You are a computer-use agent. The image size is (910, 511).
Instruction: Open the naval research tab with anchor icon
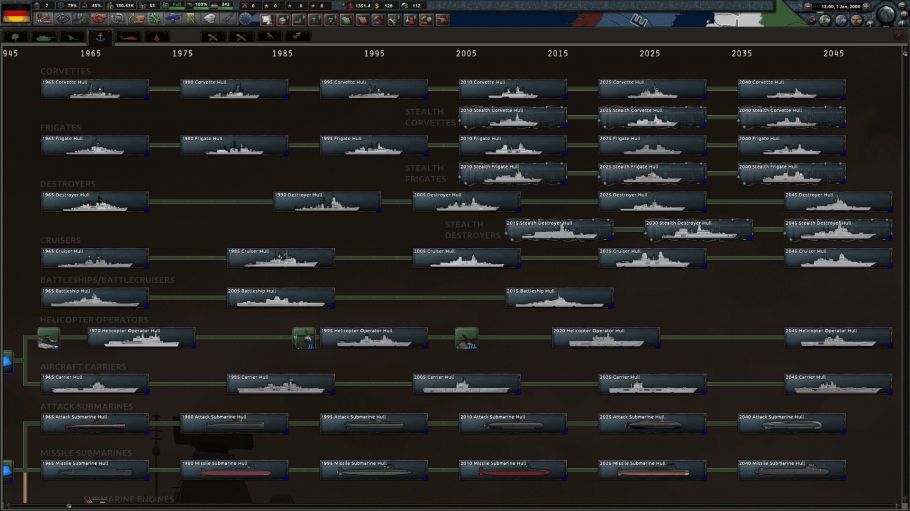click(x=99, y=36)
